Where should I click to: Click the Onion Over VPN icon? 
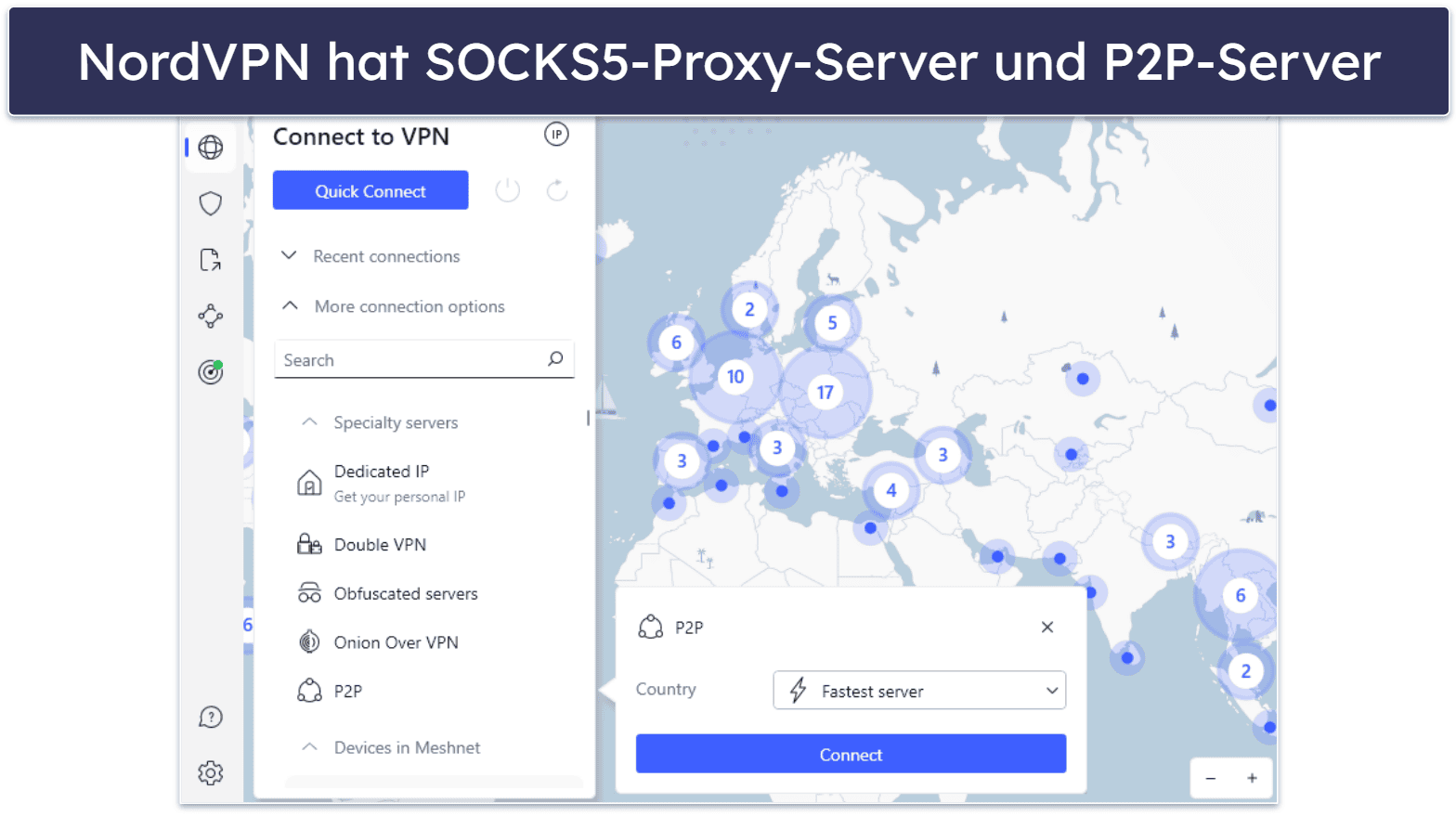pyautogui.click(x=309, y=641)
